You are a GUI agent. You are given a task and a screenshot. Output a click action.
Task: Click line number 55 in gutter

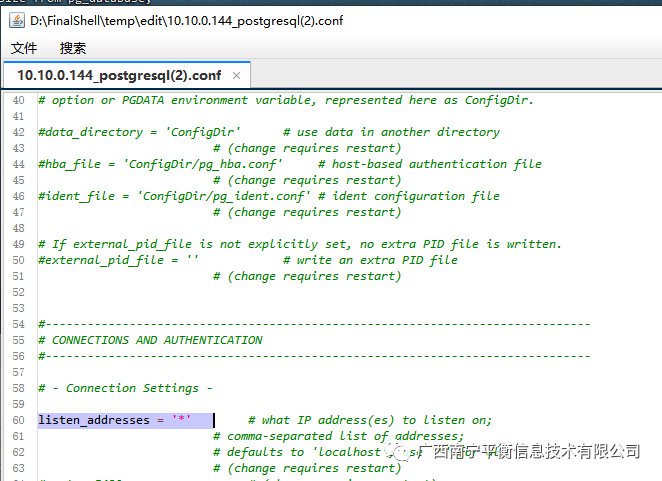[x=19, y=340]
